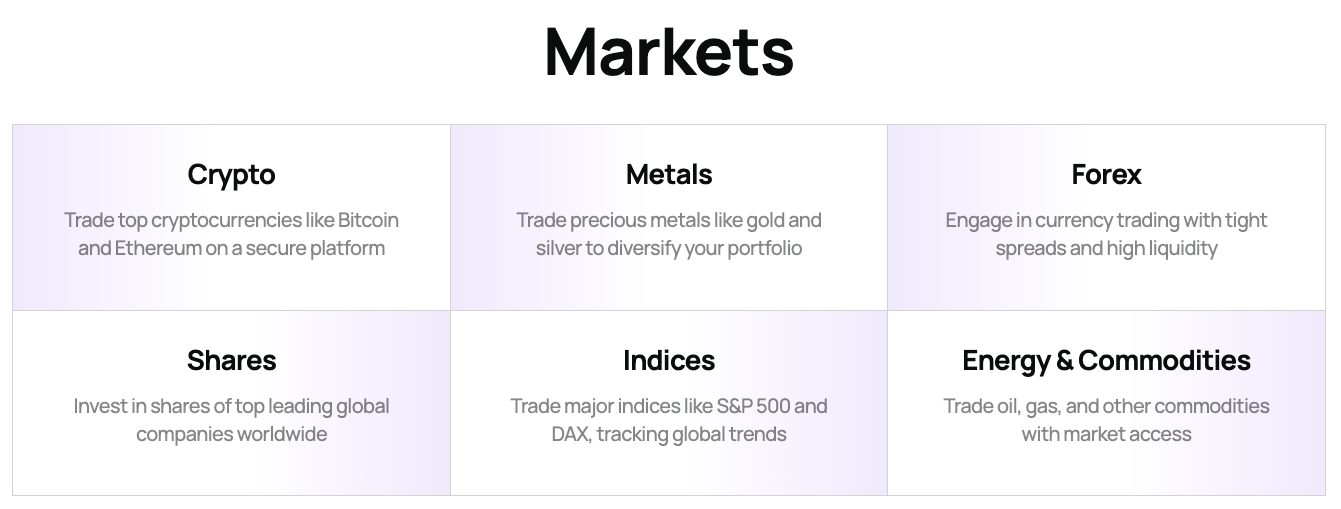
Task: Click the DAX text in Indices card
Action: click(568, 434)
